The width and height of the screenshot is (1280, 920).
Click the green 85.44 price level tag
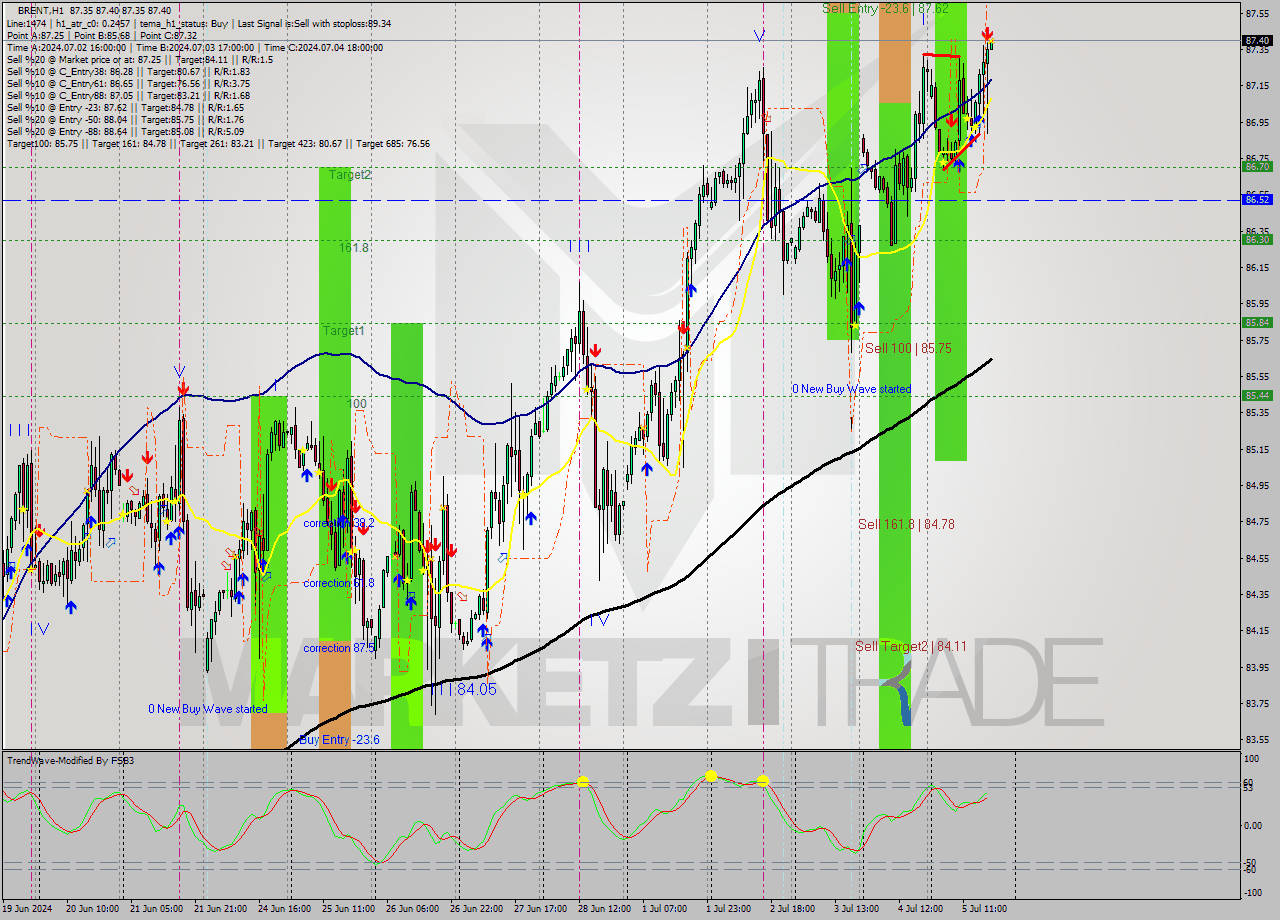[x=1257, y=395]
